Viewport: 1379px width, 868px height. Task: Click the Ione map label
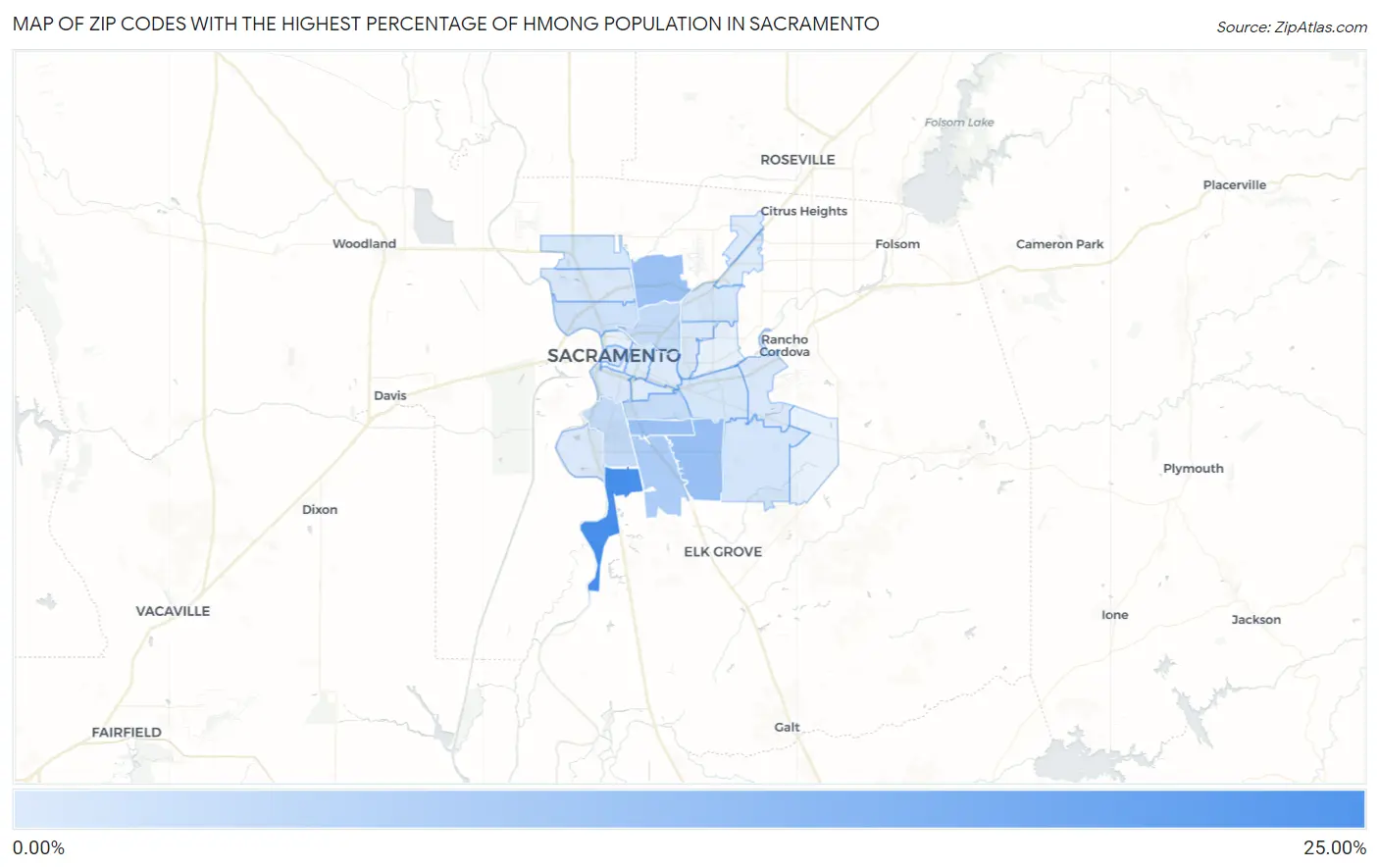pyautogui.click(x=1114, y=615)
